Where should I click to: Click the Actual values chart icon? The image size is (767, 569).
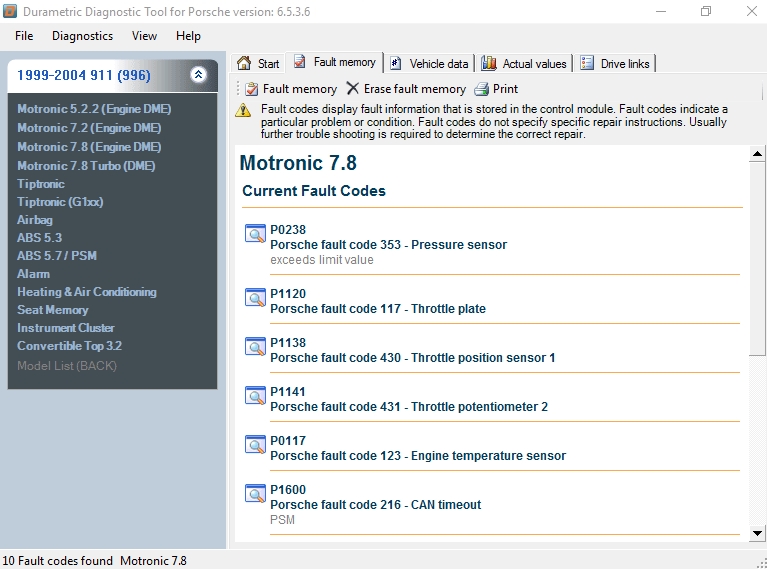[489, 63]
